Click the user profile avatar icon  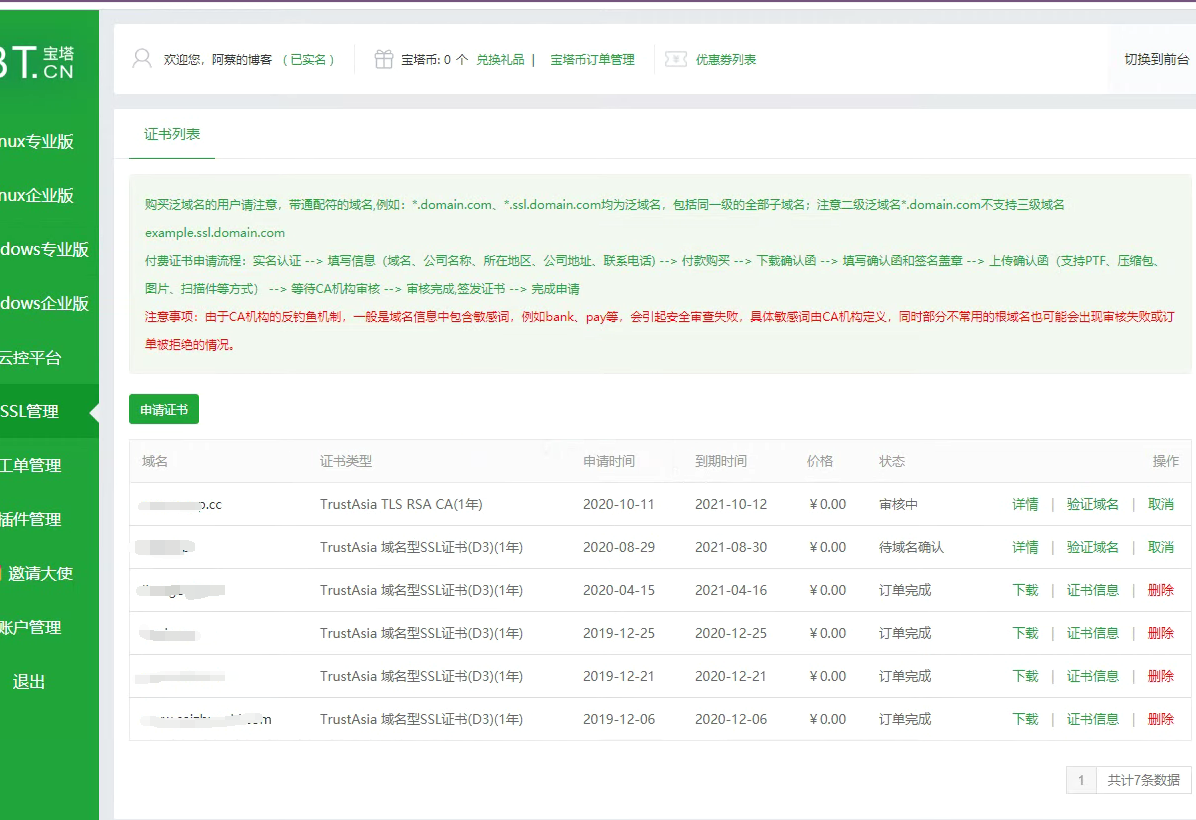(142, 59)
